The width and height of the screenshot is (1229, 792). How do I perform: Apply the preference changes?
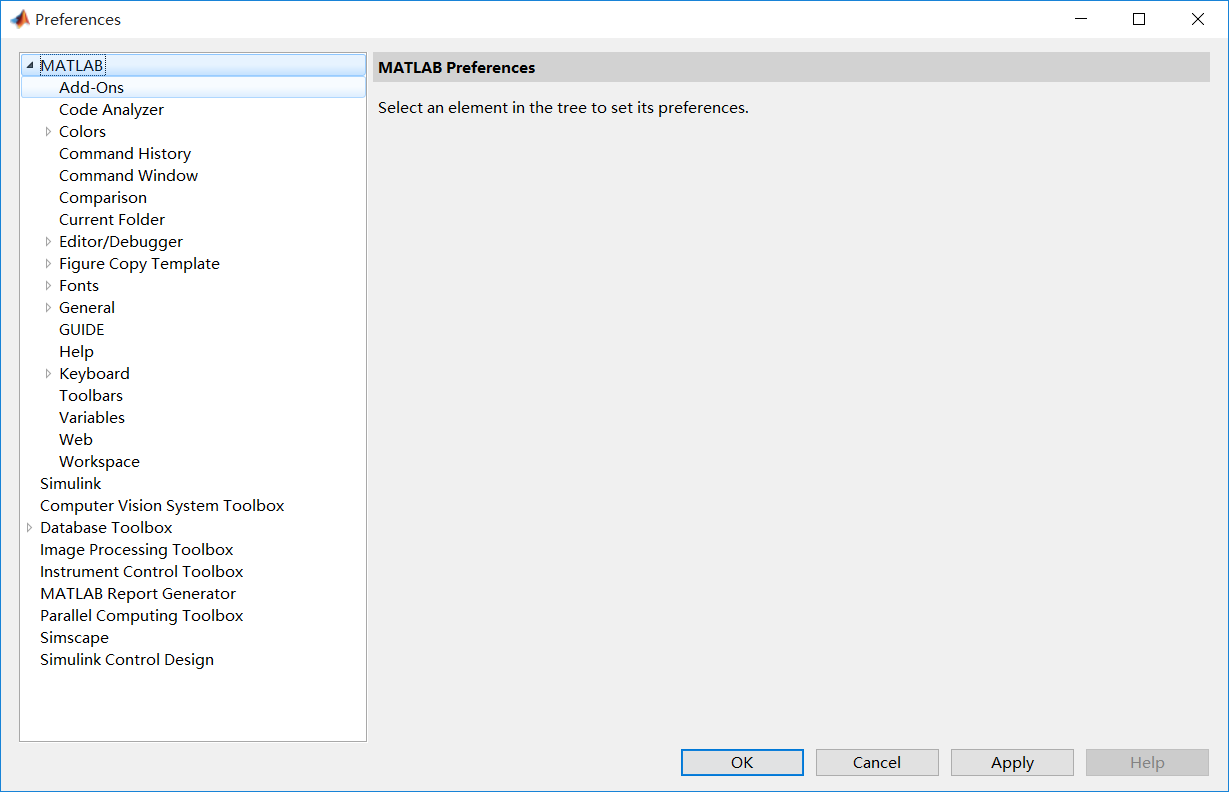click(1012, 762)
